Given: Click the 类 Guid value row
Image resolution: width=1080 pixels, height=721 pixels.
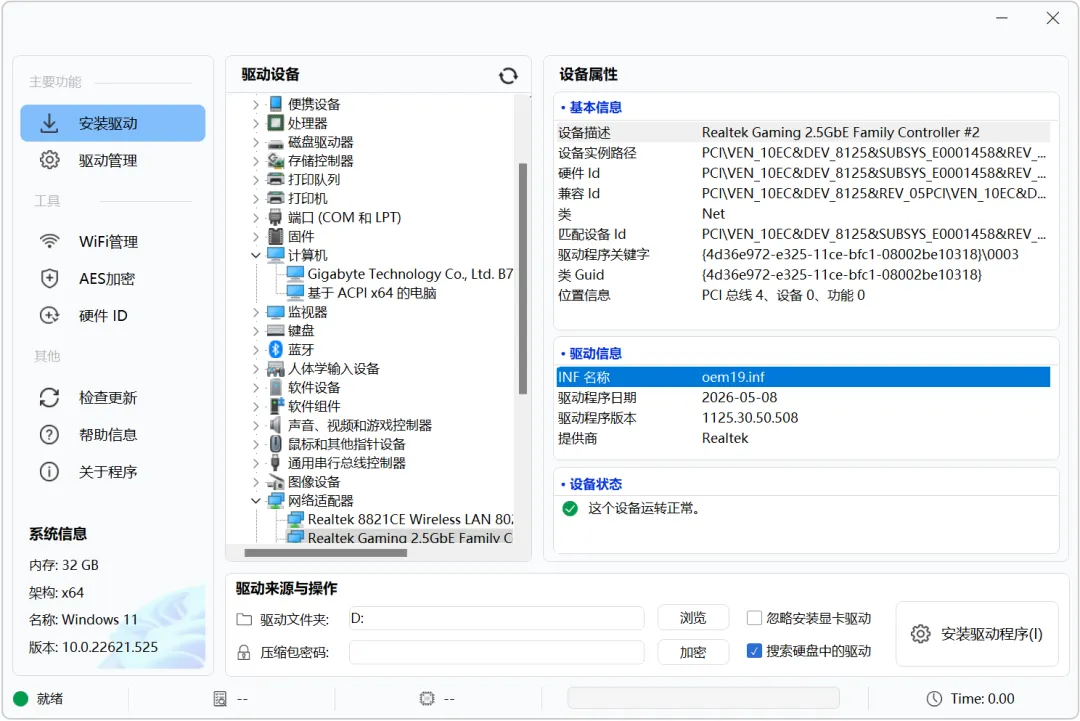Looking at the screenshot, I should point(803,275).
